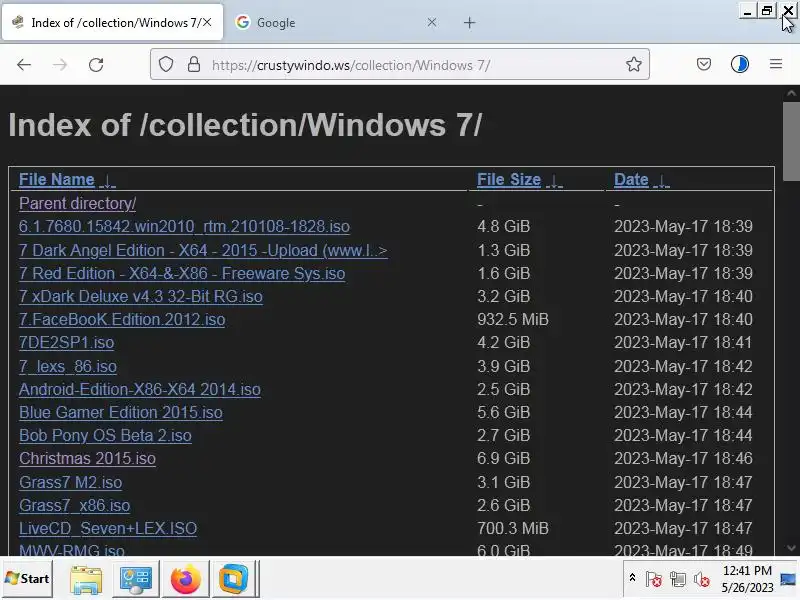Click the Grass7 M2.iso link
This screenshot has height=600, width=800.
(70, 482)
